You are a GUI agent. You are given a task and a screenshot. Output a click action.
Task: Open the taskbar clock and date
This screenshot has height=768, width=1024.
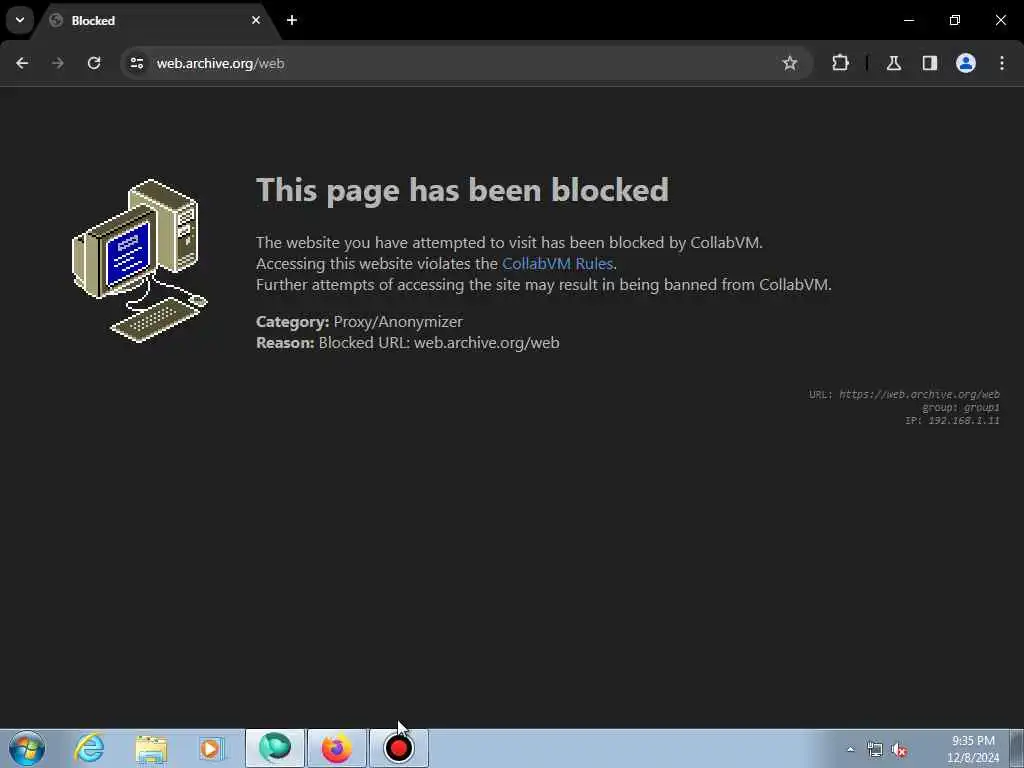tap(973, 749)
